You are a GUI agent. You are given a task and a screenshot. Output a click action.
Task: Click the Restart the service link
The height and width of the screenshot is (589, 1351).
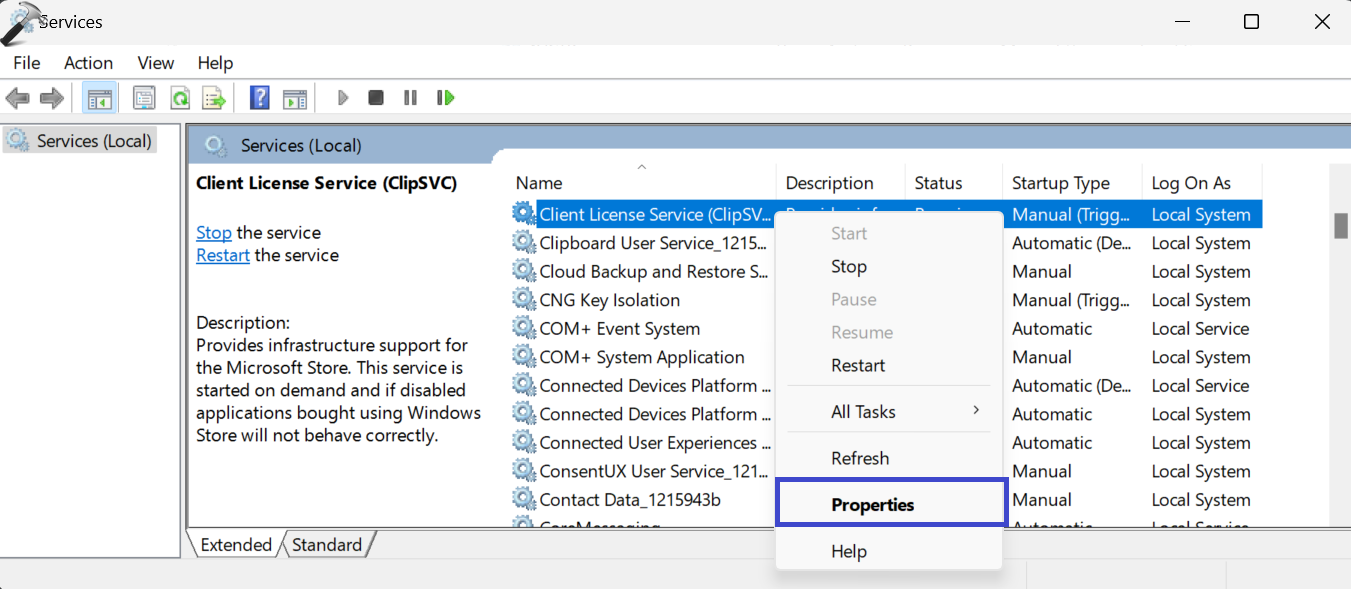[x=222, y=256]
